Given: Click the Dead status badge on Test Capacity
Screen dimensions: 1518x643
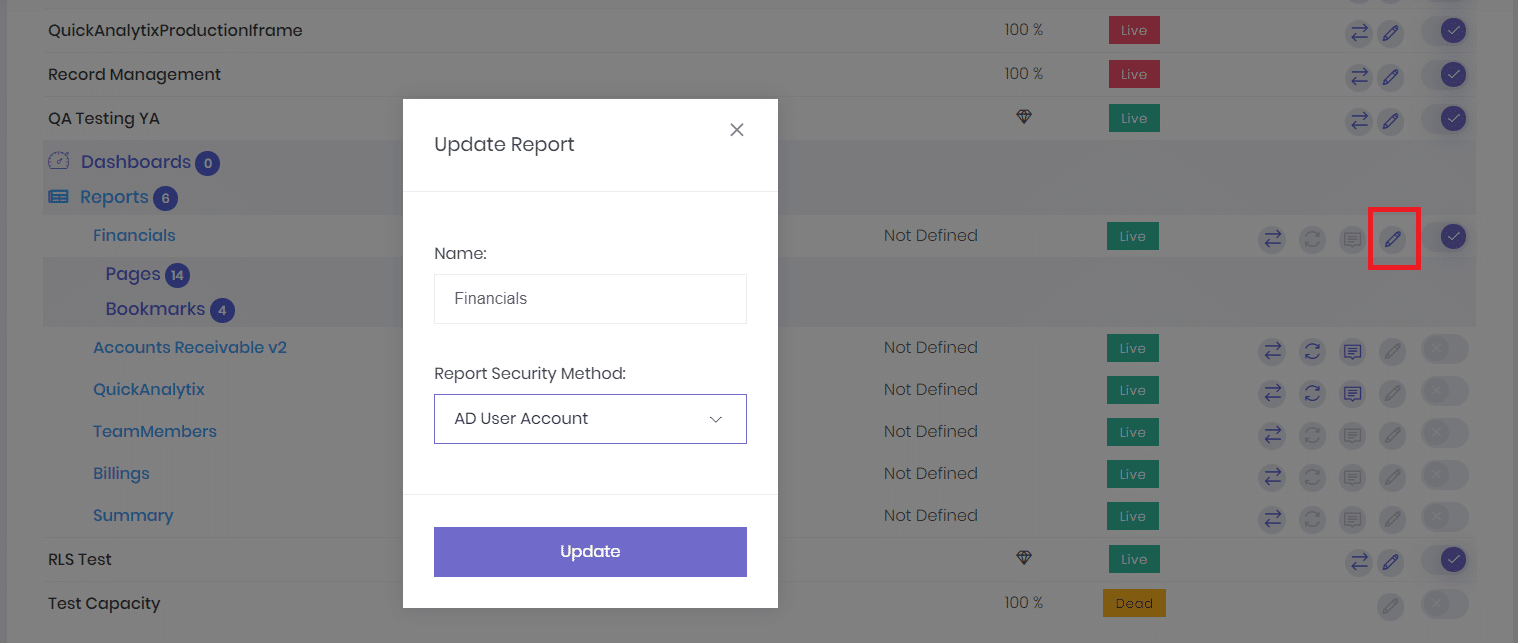Looking at the screenshot, I should pos(1133,603).
